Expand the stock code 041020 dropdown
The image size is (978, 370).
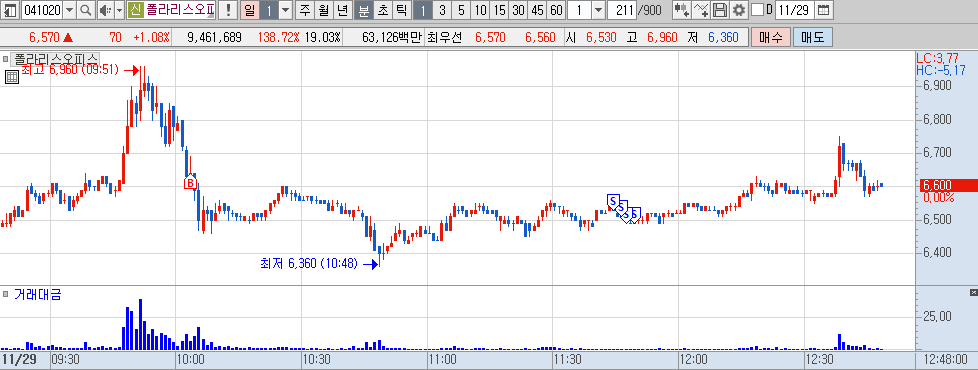pos(69,10)
